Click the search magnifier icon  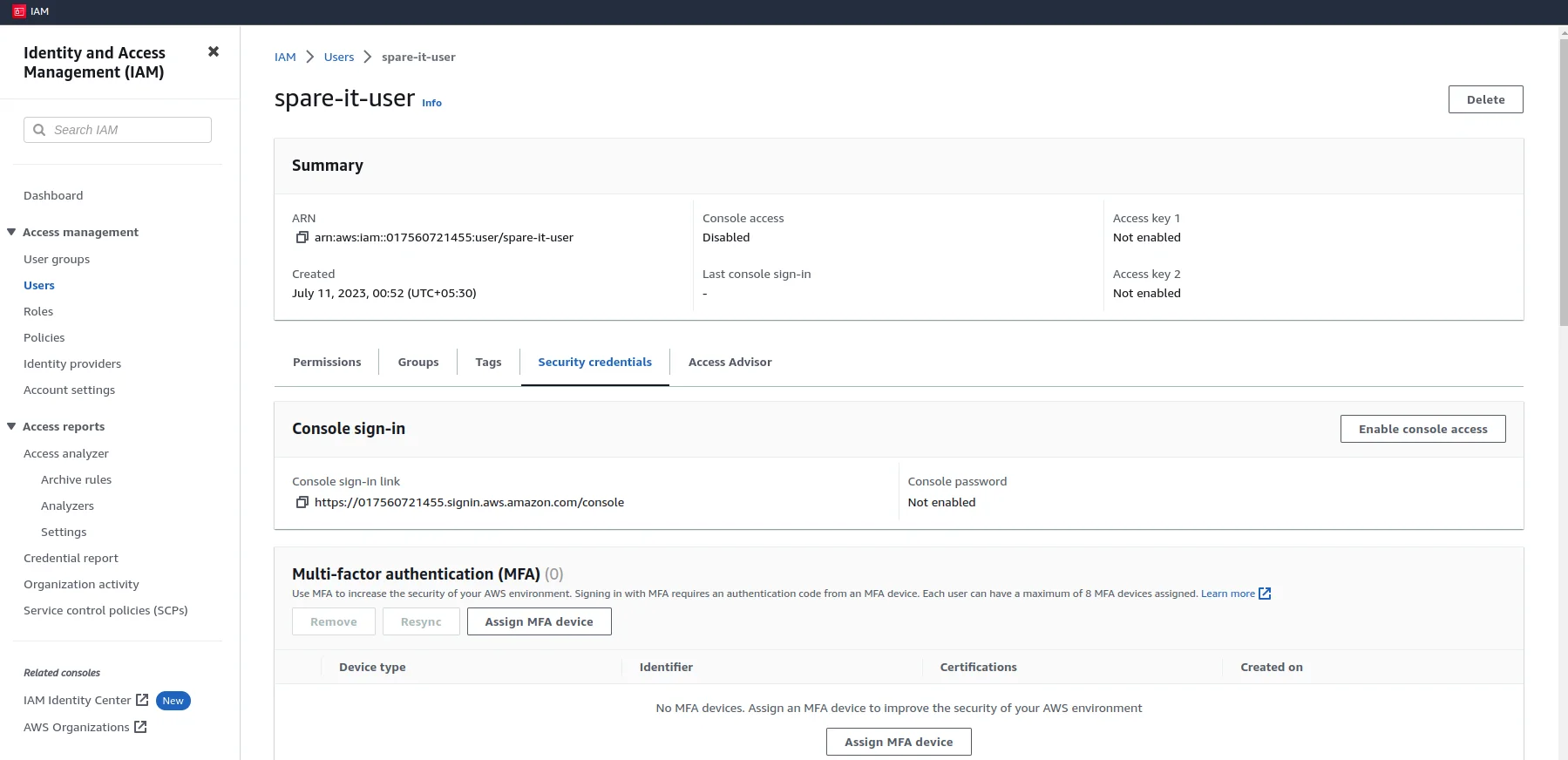pos(39,130)
